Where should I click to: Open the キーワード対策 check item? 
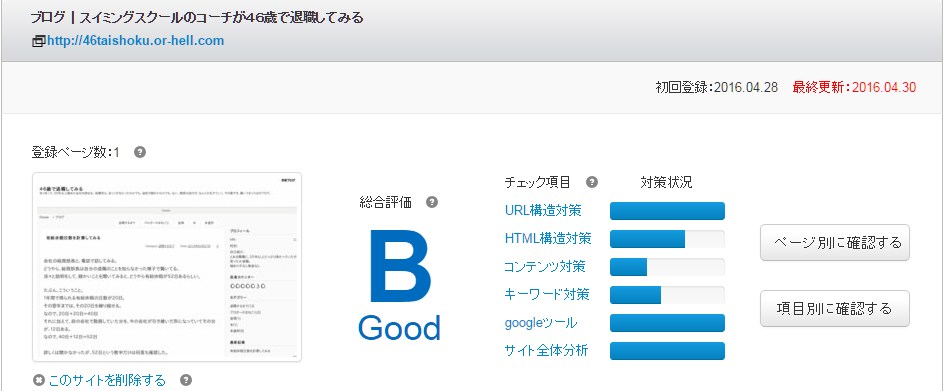(547, 295)
